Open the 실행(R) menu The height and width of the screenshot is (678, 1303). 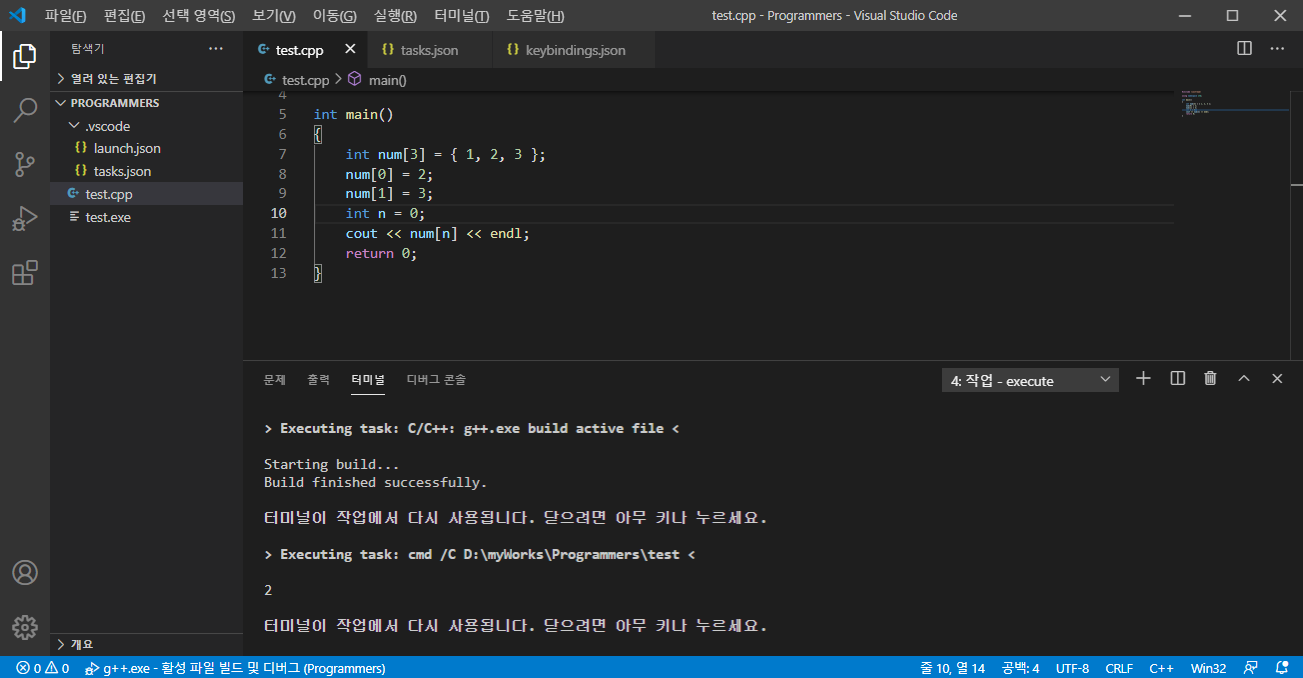click(394, 16)
